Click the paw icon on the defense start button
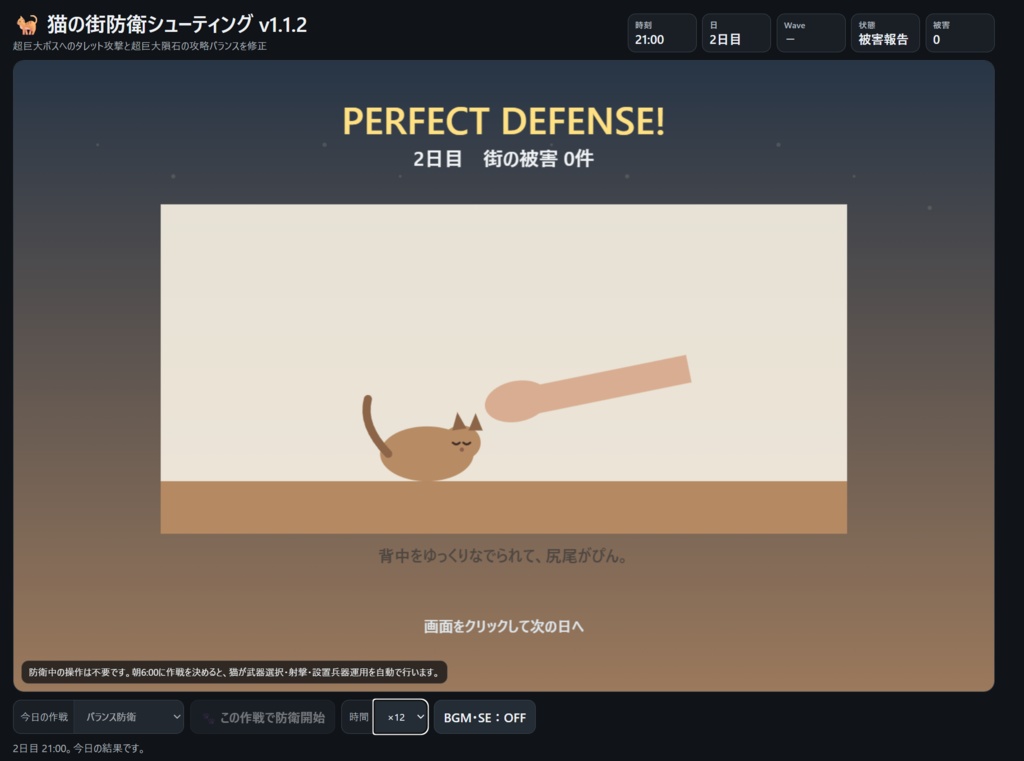 pos(208,717)
